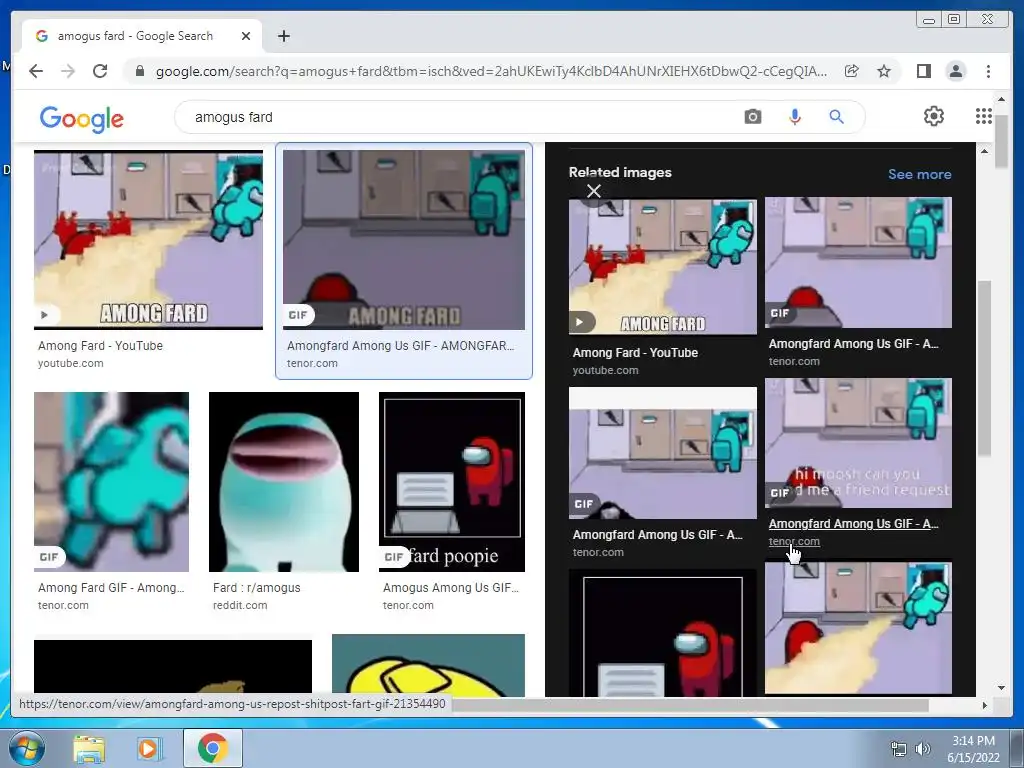Open the fard poopie GIF thumbnail
Image resolution: width=1024 pixels, height=768 pixels.
452,482
